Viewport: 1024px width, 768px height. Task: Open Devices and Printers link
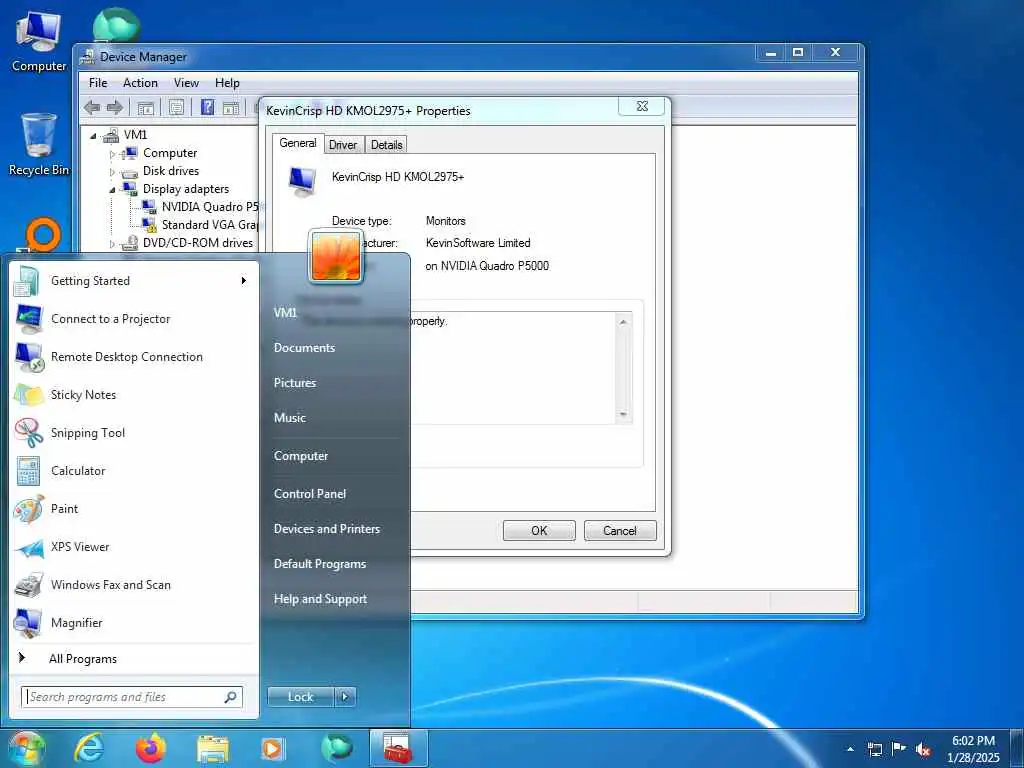pyautogui.click(x=327, y=529)
